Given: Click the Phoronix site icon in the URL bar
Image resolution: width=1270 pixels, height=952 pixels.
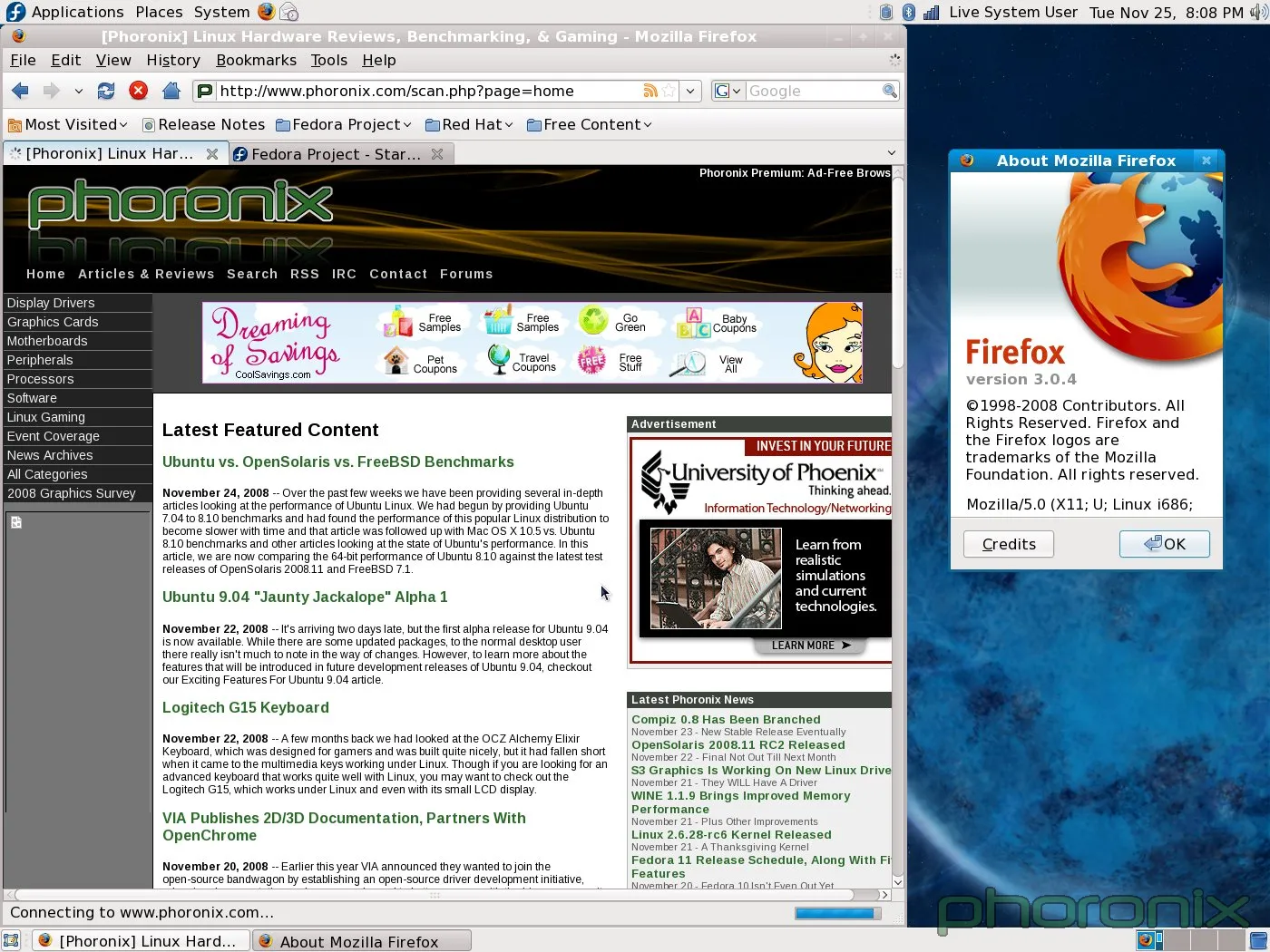Looking at the screenshot, I should tap(205, 91).
